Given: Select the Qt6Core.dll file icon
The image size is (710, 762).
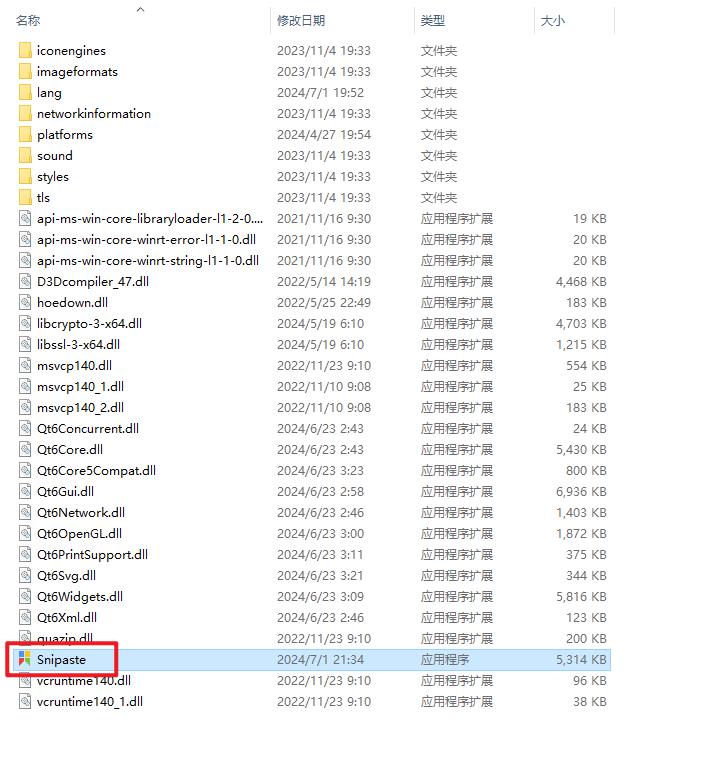Looking at the screenshot, I should click(x=25, y=450).
